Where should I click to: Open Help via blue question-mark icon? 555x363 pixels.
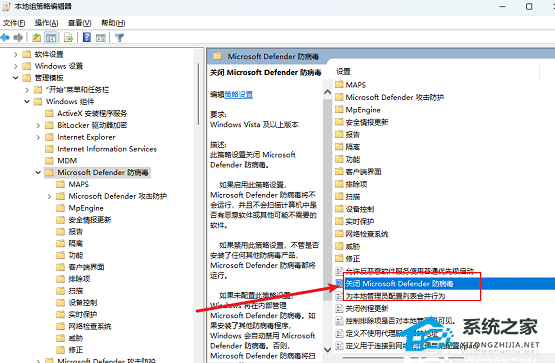click(87, 37)
